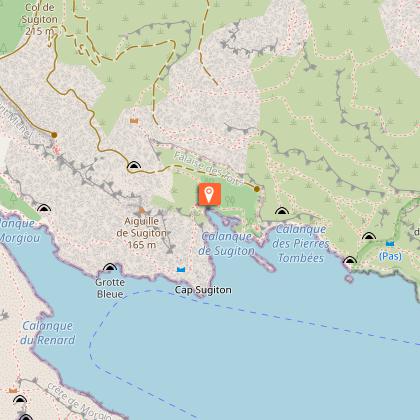Select the cave icon above Grotte Bleue label

click(x=110, y=267)
